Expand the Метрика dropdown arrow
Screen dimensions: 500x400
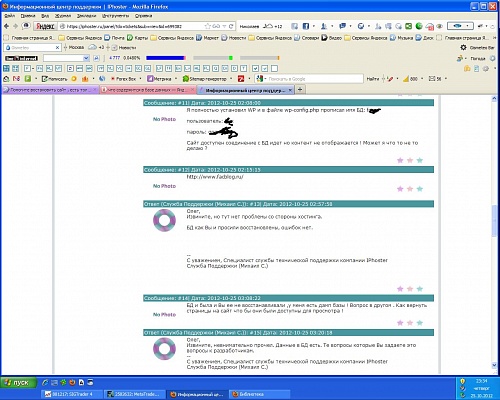176,79
